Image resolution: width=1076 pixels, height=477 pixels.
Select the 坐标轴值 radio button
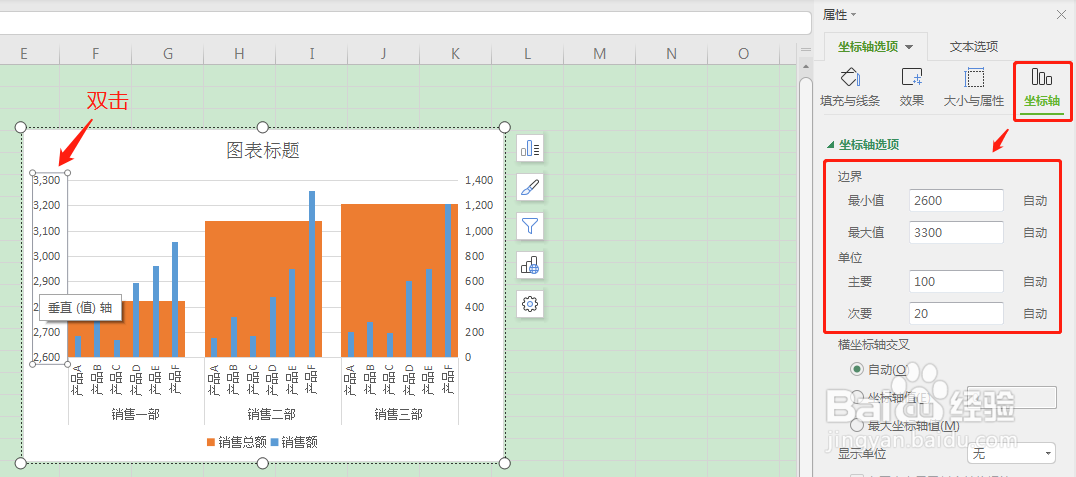click(856, 397)
